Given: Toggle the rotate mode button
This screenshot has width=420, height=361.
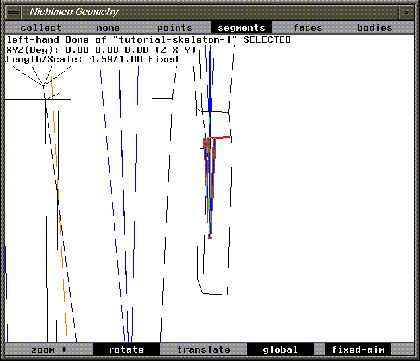Looking at the screenshot, I should pyautogui.click(x=126, y=350).
